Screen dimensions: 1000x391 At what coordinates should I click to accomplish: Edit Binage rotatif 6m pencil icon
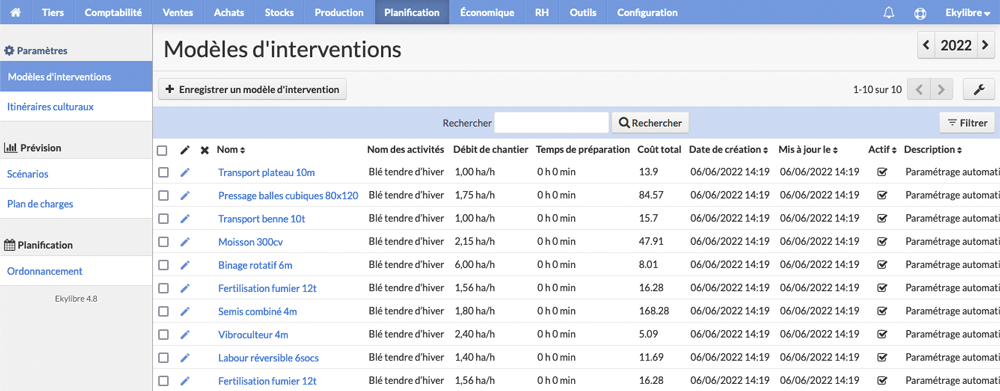[x=185, y=265]
